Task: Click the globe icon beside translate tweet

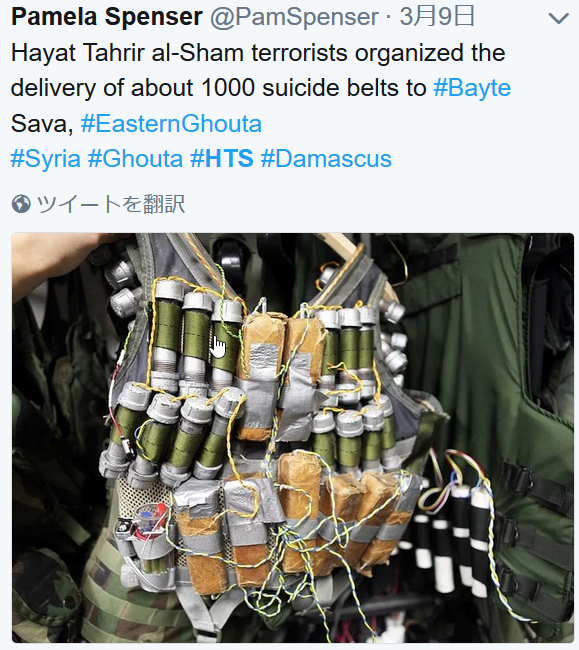Action: [x=21, y=204]
